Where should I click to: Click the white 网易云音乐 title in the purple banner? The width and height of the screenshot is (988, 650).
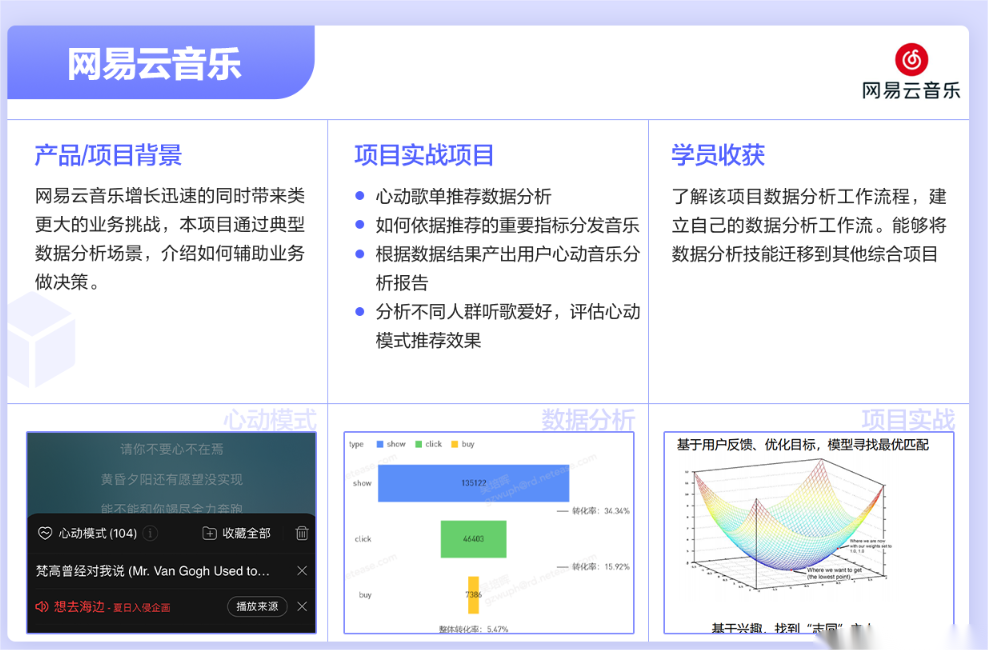point(154,64)
